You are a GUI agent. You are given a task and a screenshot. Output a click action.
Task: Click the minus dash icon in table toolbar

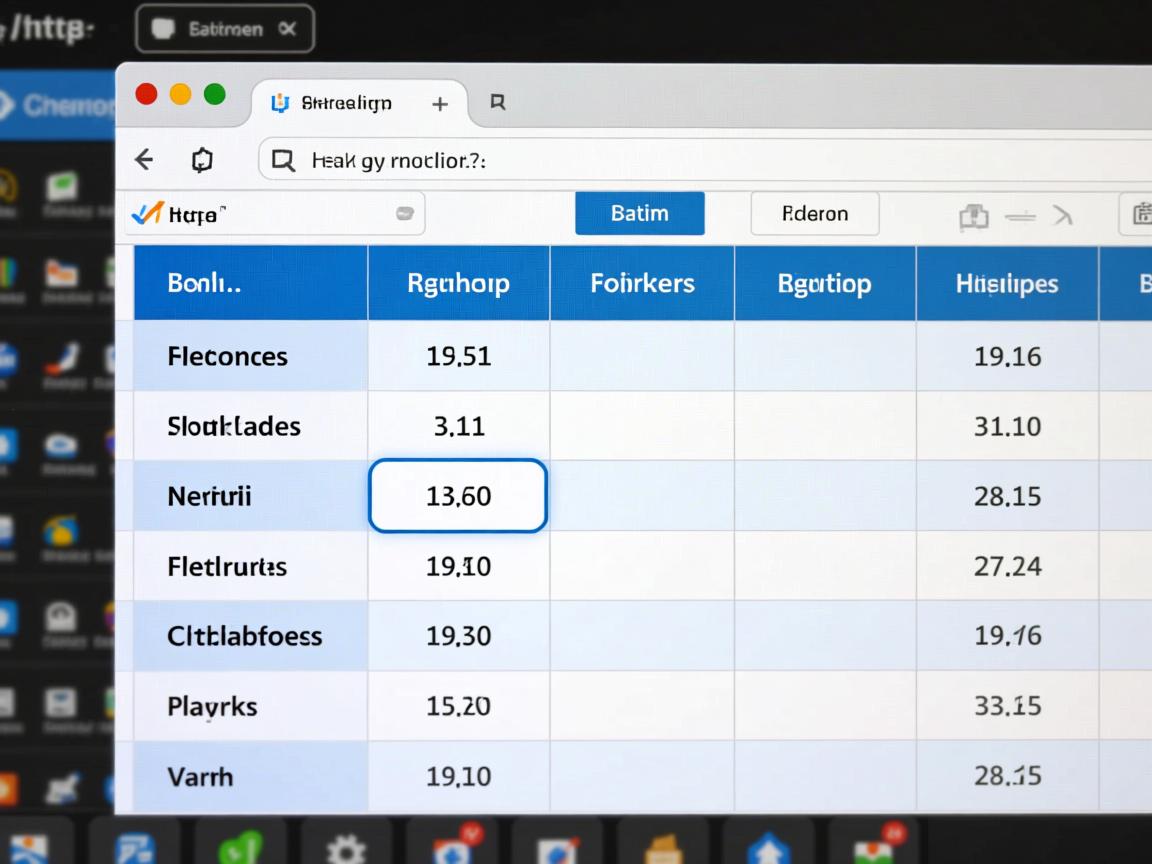point(1019,215)
